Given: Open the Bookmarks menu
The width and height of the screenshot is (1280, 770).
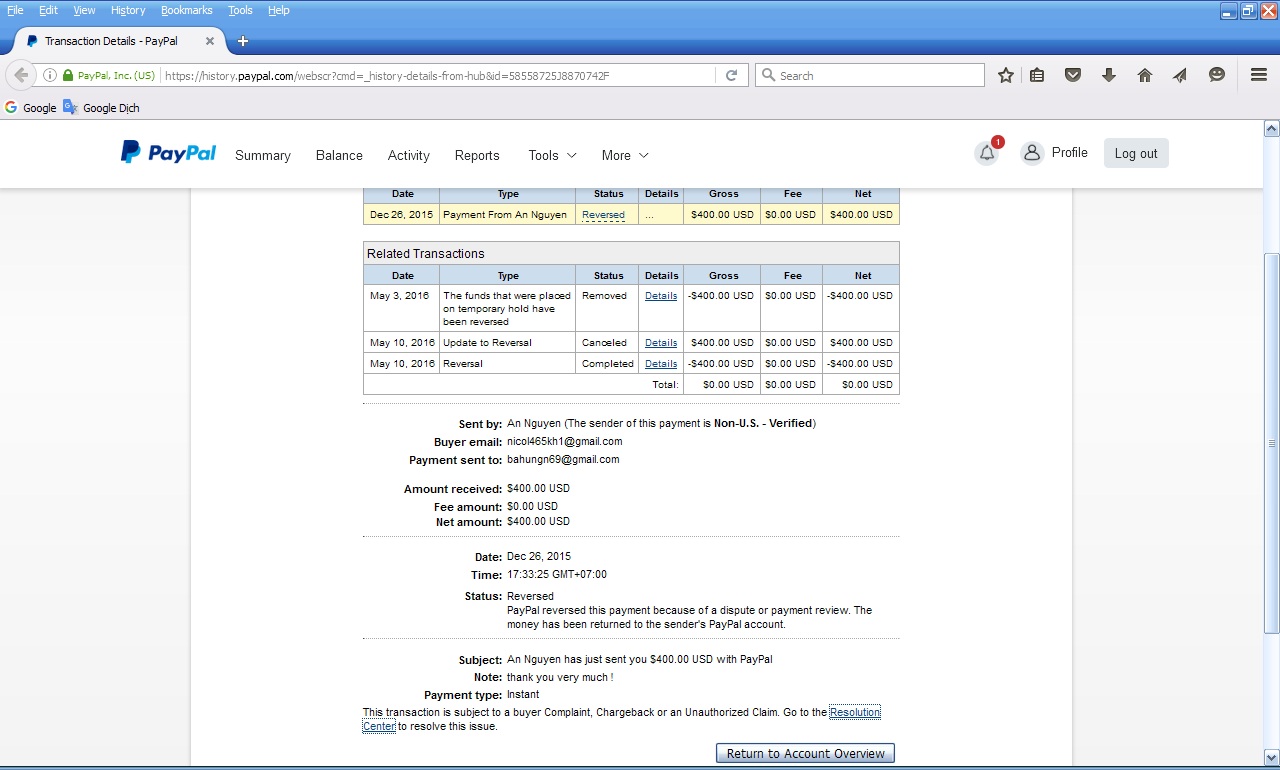Looking at the screenshot, I should click(x=186, y=10).
